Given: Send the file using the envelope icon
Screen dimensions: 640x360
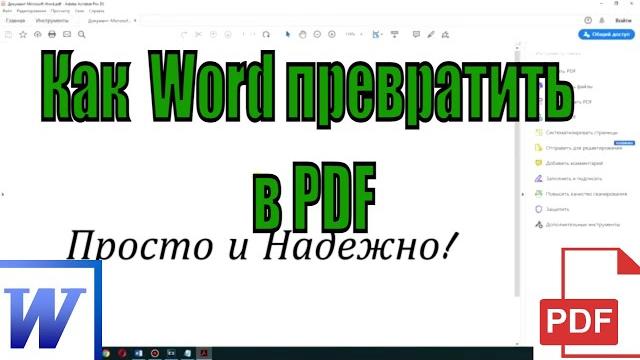Looking at the screenshot, I should pos(67,35).
